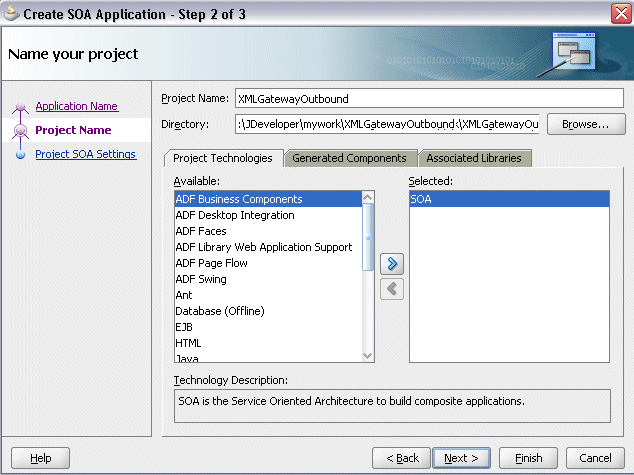Click Finish to create the project
The image size is (634, 475).
tap(528, 458)
